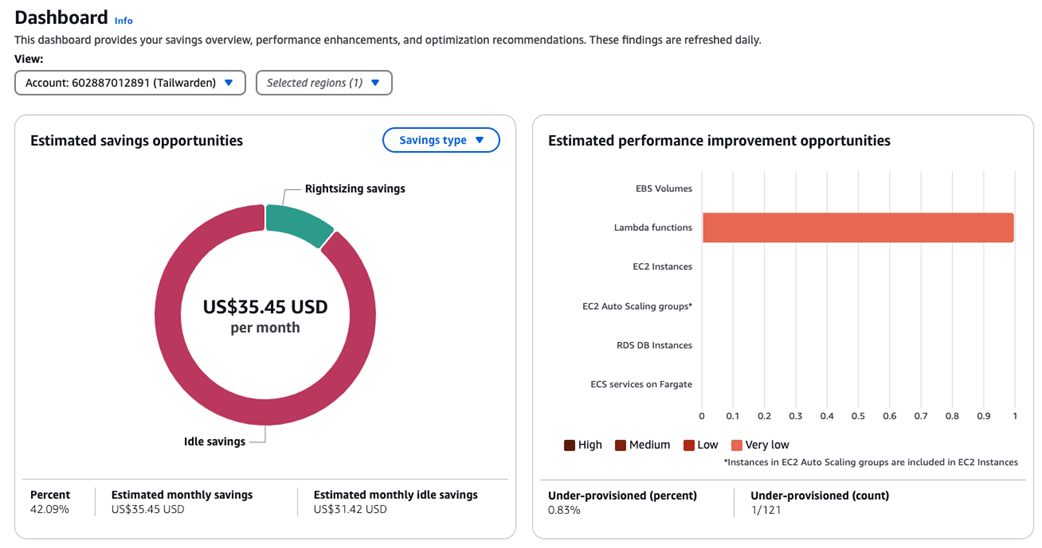Viewport: 1042px width, 548px height.
Task: Click the Info link beside Dashboard
Action: click(123, 20)
